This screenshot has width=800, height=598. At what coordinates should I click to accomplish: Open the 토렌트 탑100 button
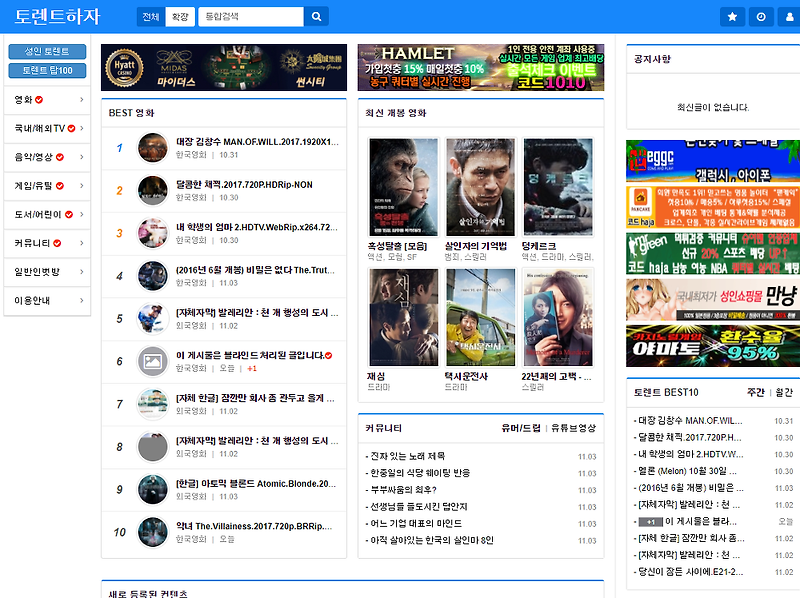click(47, 70)
